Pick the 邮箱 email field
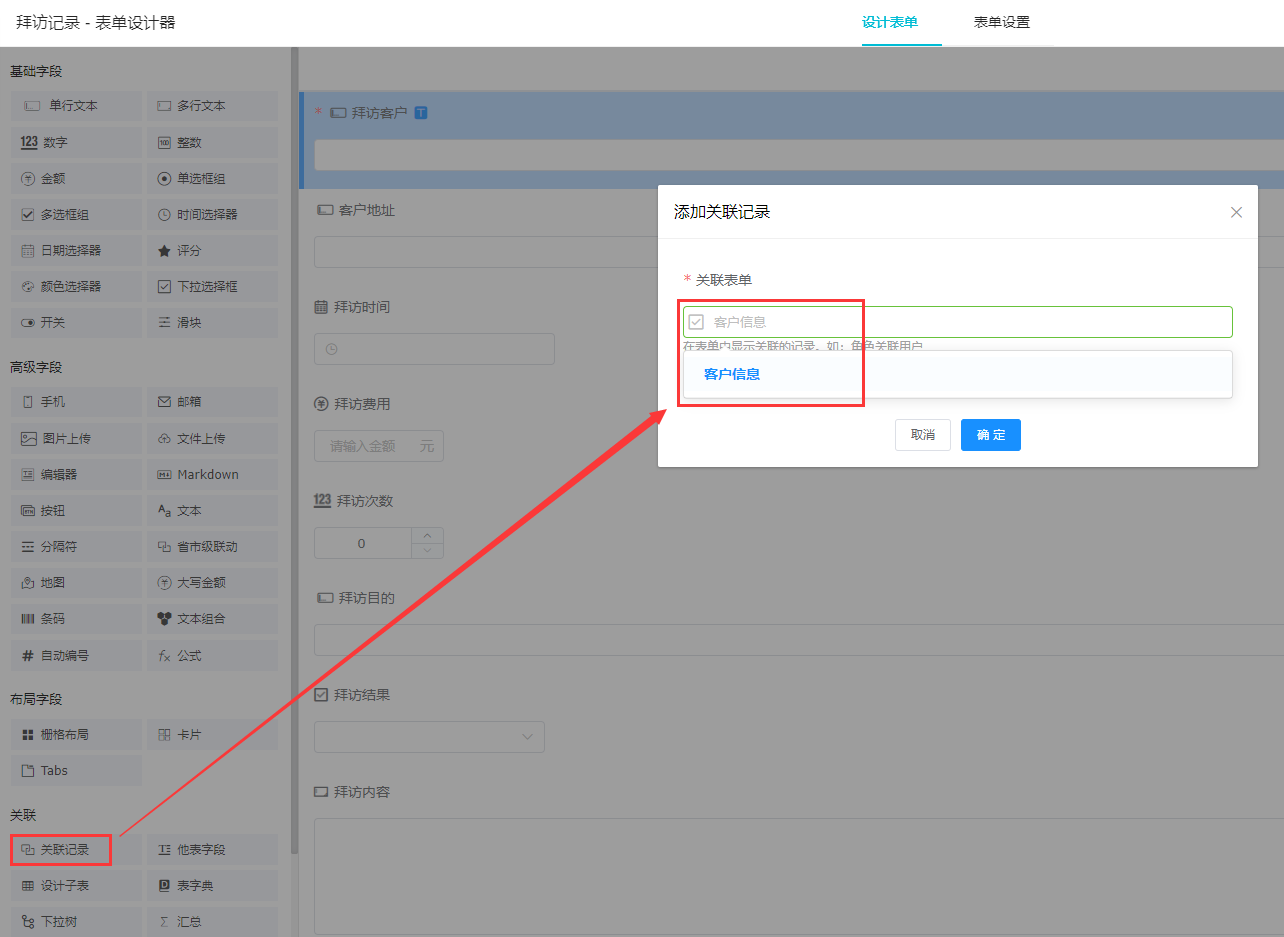The width and height of the screenshot is (1284, 937). tap(213, 402)
